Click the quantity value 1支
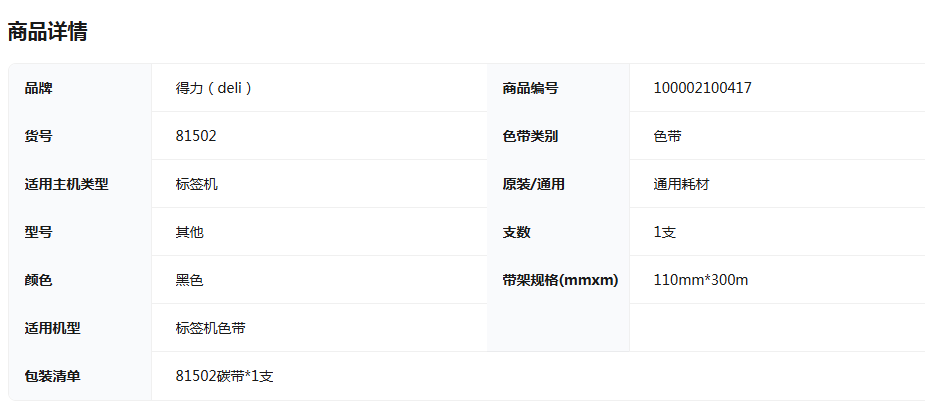 [x=665, y=232]
